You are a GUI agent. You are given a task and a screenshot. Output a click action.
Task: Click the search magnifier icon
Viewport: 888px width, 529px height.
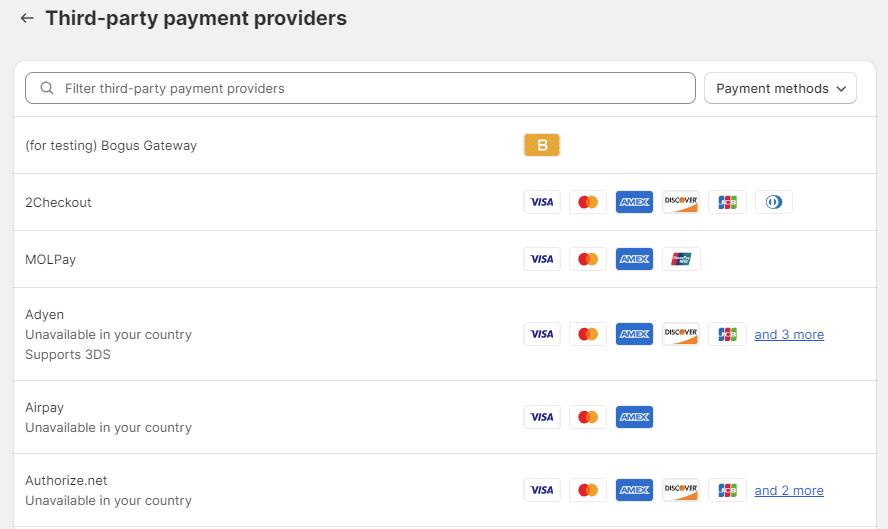[47, 88]
